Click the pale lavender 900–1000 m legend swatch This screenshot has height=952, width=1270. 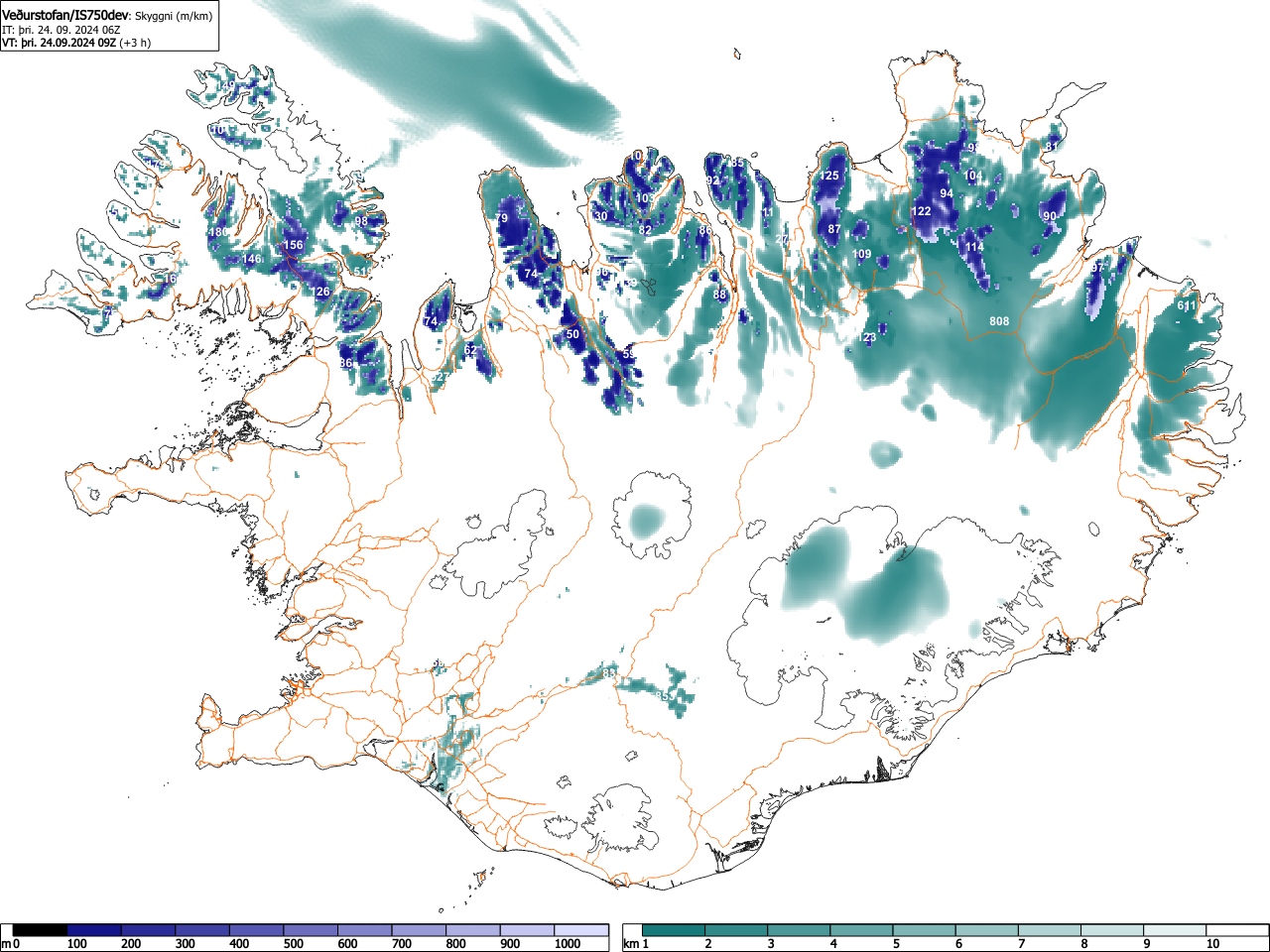526,930
